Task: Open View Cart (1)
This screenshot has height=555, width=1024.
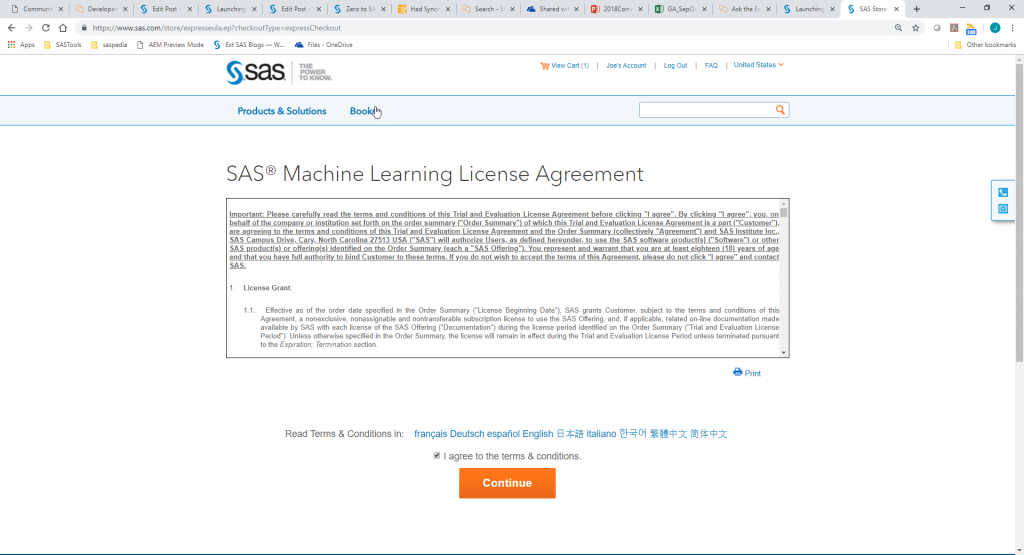Action: click(x=564, y=65)
